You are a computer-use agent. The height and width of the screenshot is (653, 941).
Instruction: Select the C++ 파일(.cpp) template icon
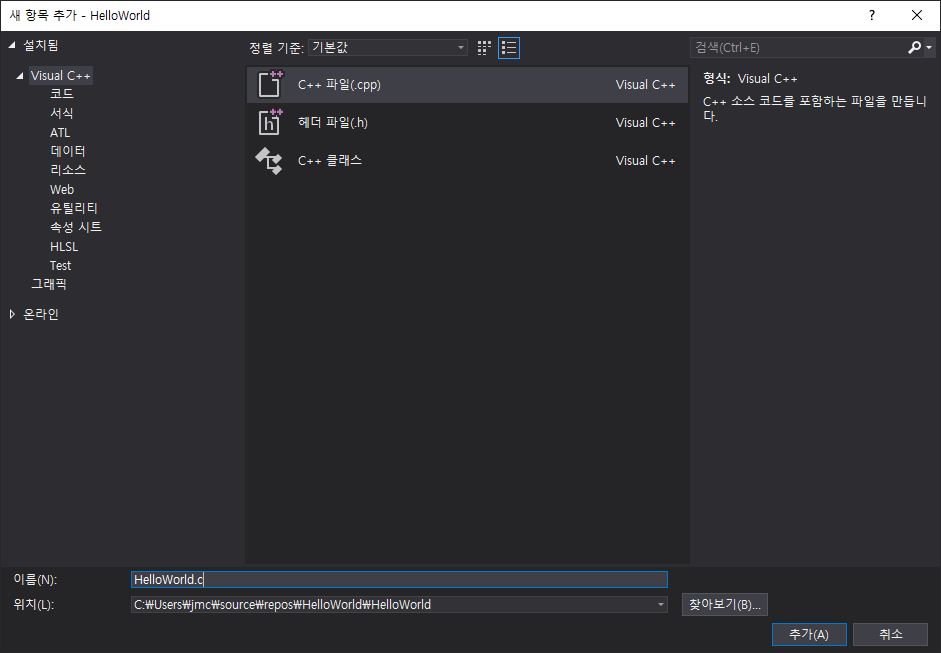tap(269, 84)
